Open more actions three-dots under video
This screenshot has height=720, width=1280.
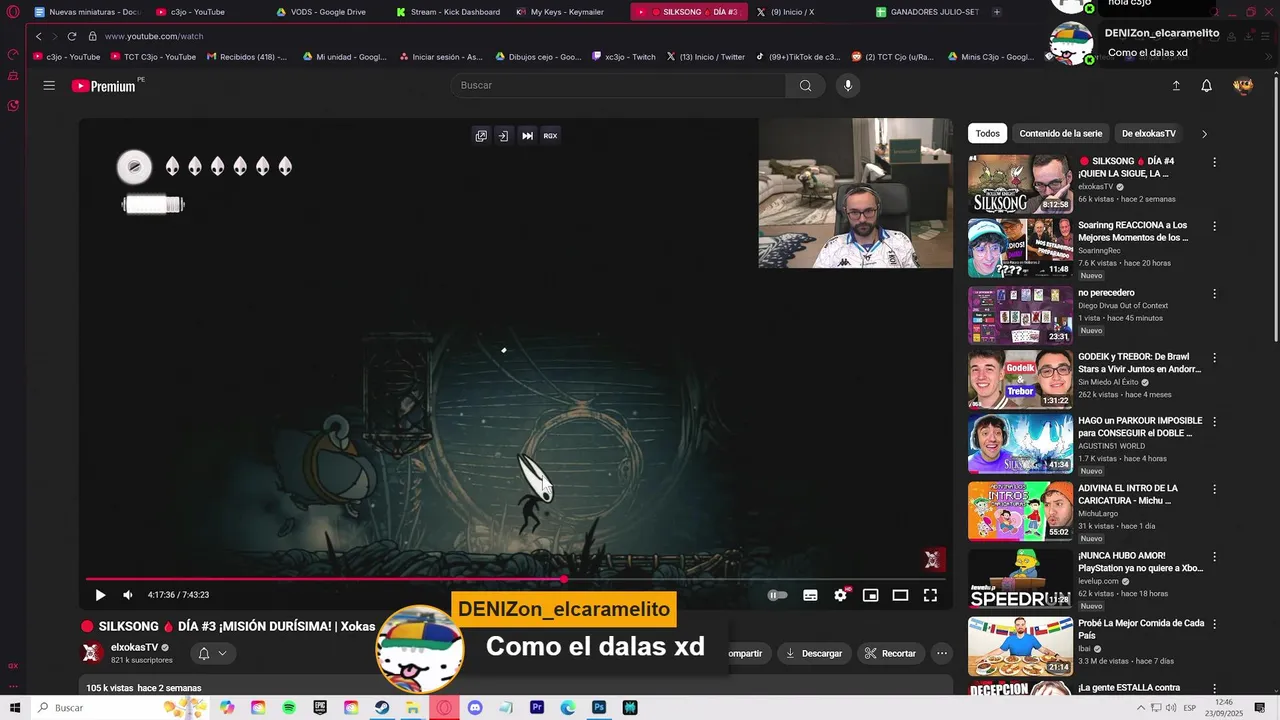pos(941,653)
